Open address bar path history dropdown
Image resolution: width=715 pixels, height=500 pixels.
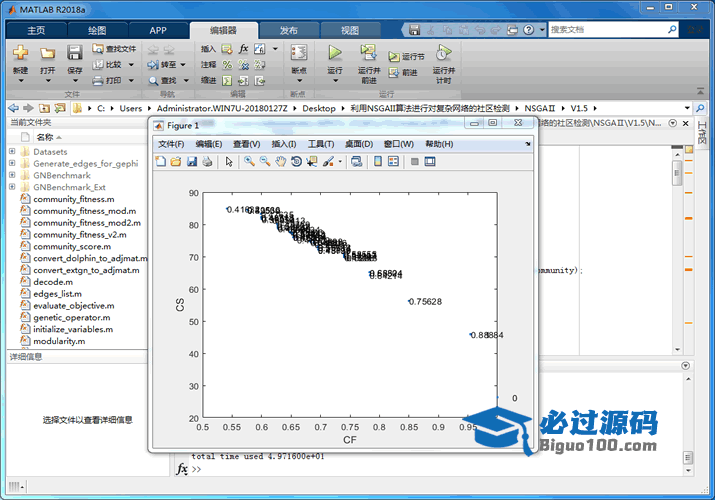point(687,108)
